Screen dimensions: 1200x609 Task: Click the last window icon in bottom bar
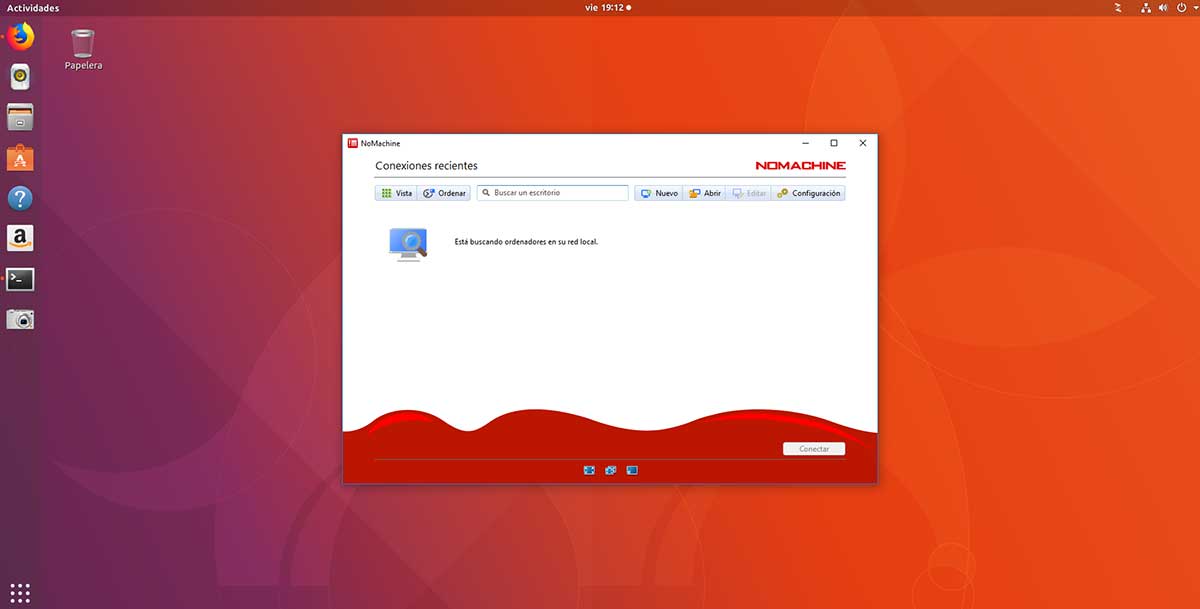[x=632, y=470]
